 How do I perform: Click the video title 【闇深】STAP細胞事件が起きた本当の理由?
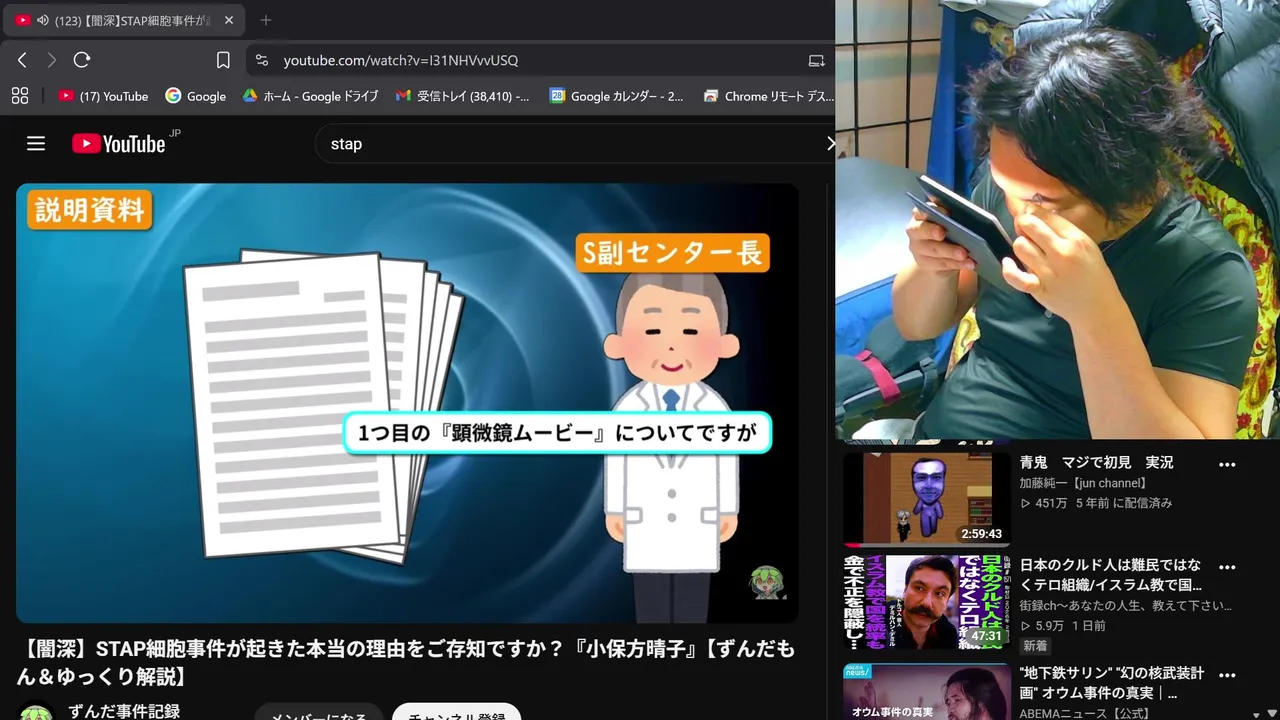[406, 663]
